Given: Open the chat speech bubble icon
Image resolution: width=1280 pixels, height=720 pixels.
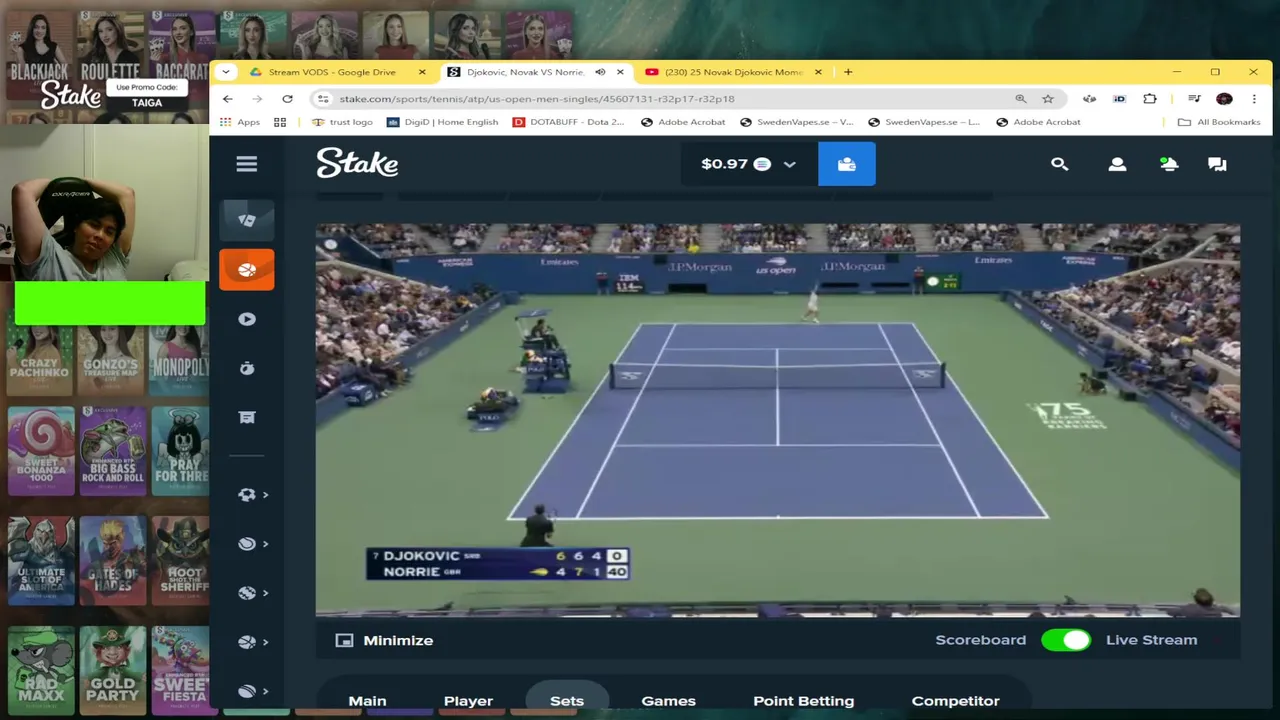Looking at the screenshot, I should pyautogui.click(x=1217, y=164).
